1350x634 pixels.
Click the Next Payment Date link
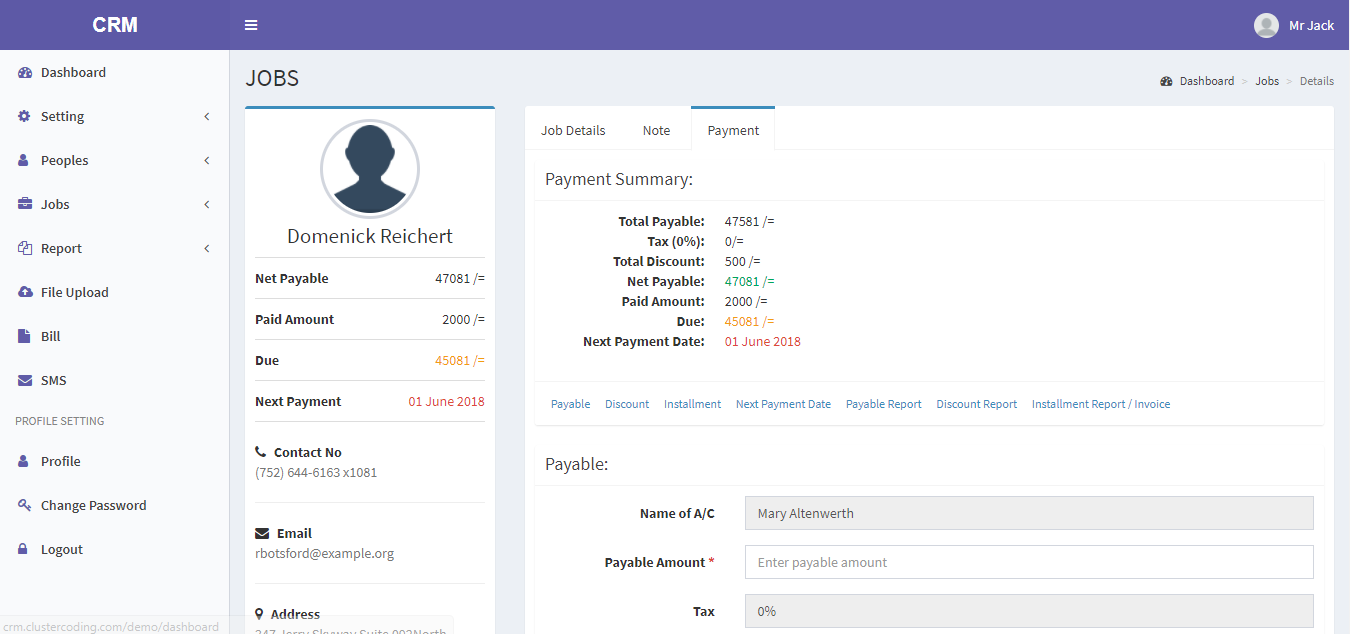[x=783, y=405]
